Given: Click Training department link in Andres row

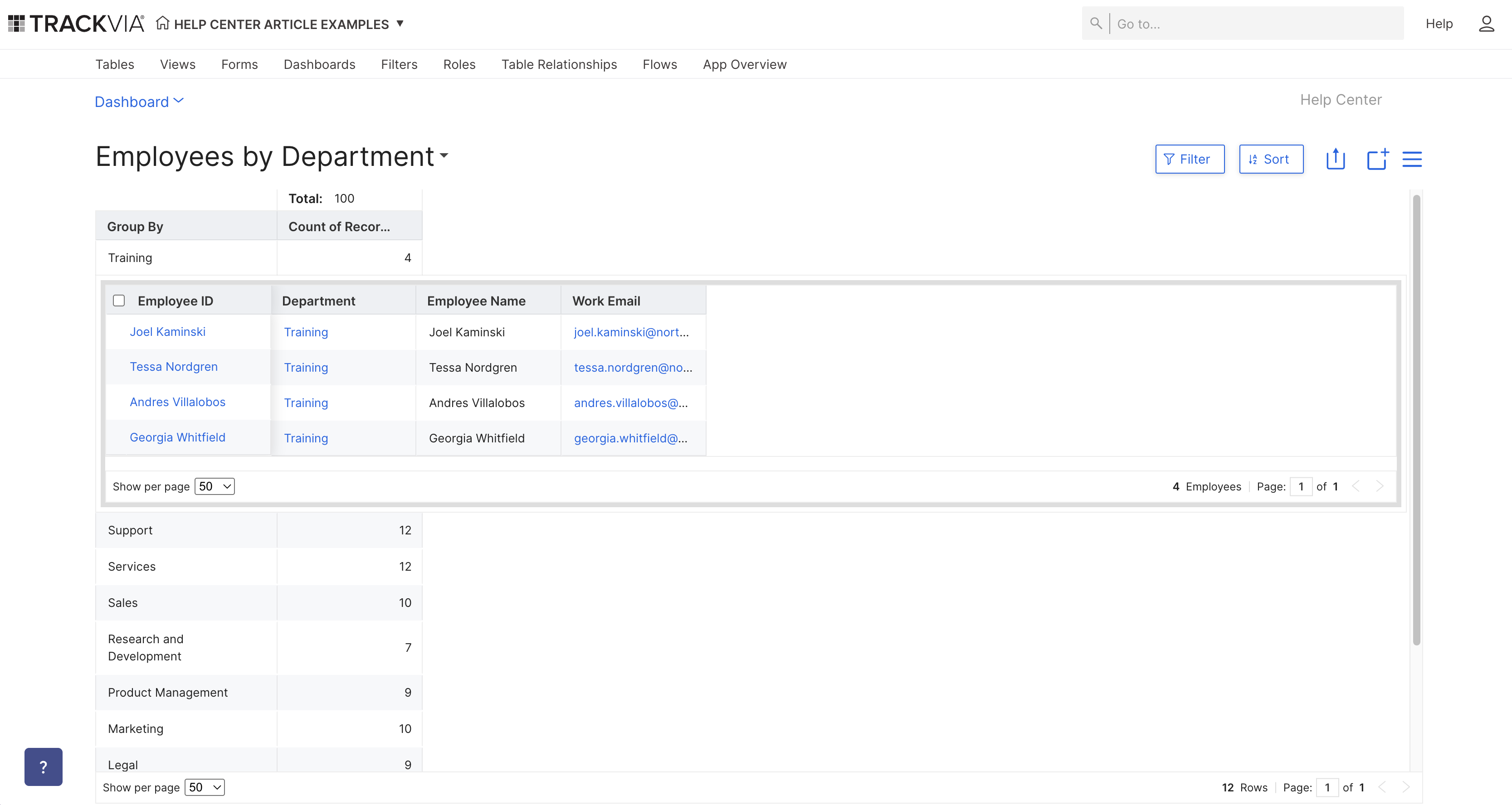Looking at the screenshot, I should tap(306, 402).
